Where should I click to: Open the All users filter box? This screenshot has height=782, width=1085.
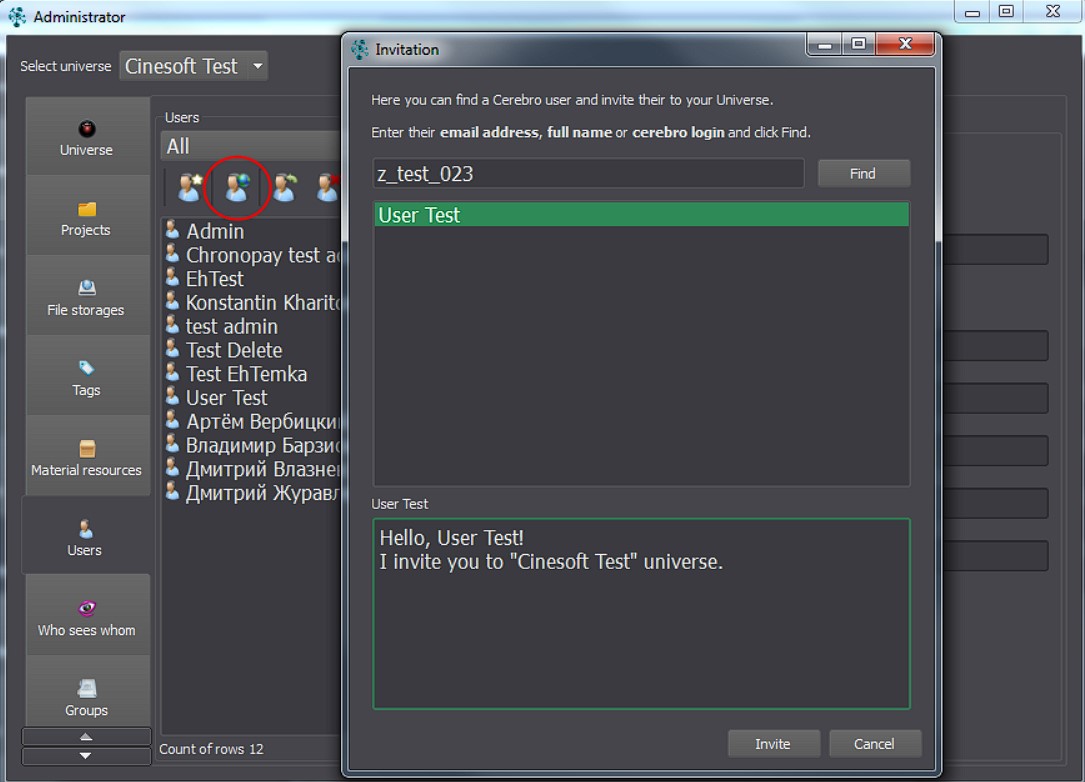pos(251,147)
